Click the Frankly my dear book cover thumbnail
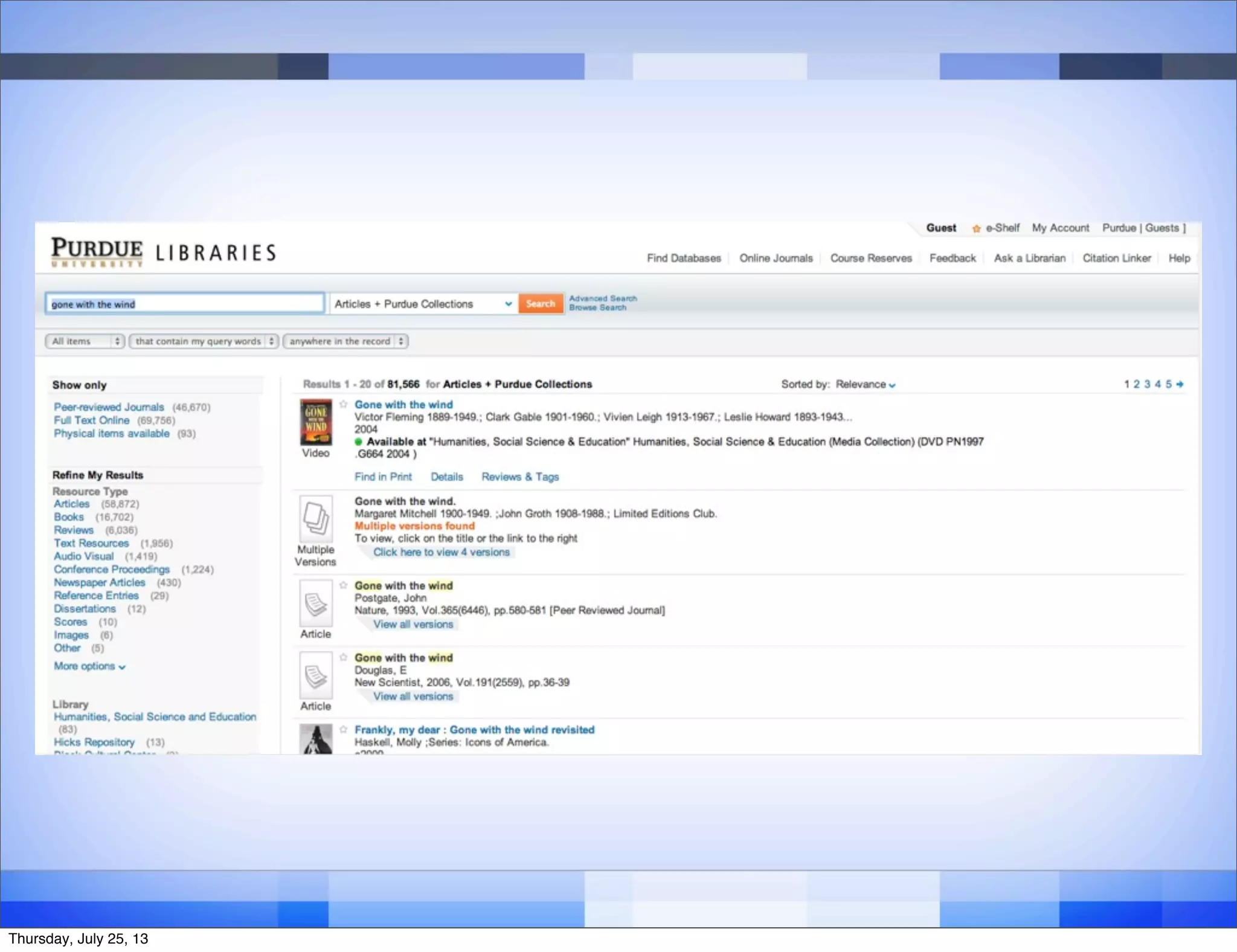The width and height of the screenshot is (1237, 952). point(316,739)
